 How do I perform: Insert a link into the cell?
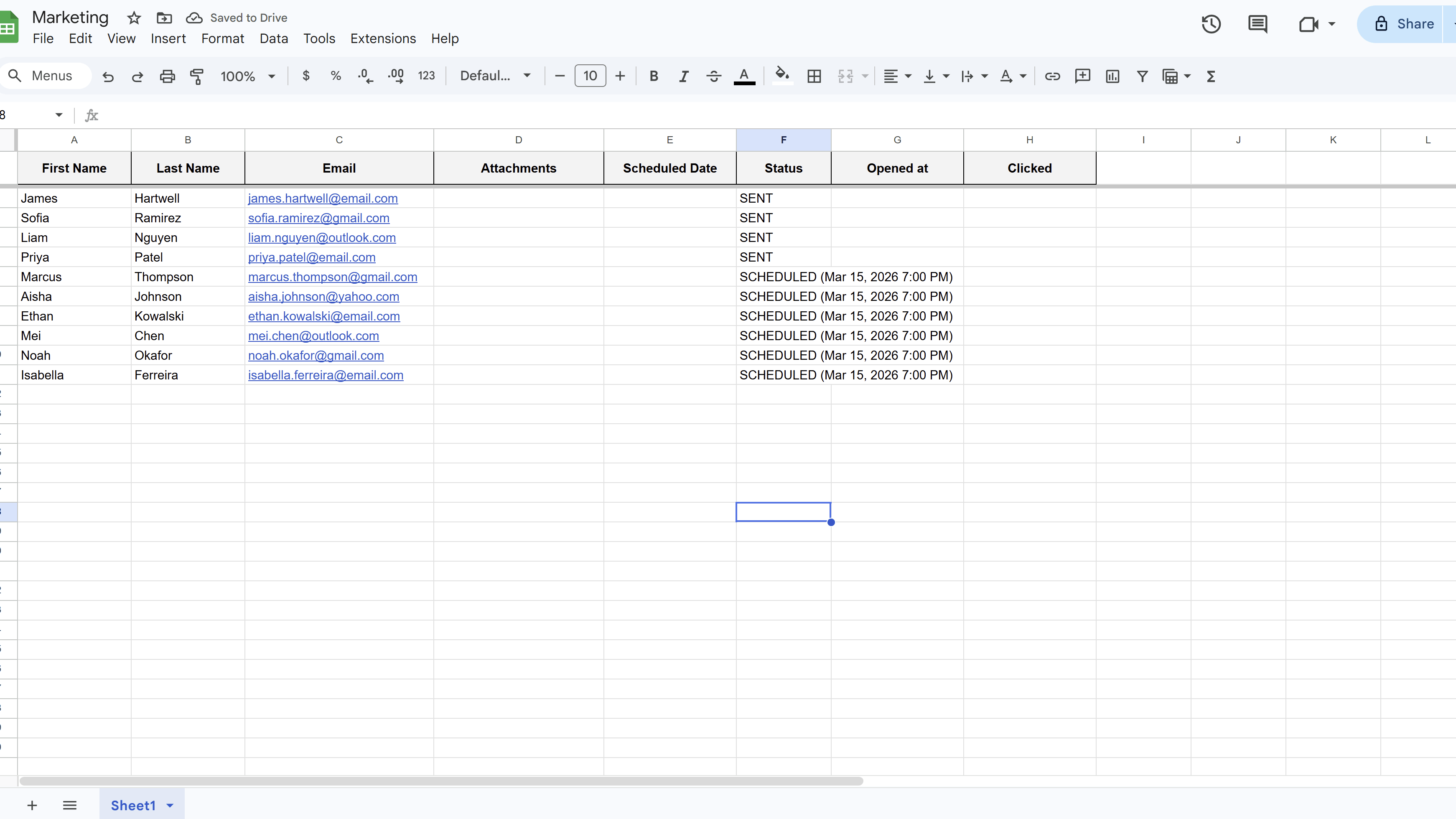pos(1052,76)
